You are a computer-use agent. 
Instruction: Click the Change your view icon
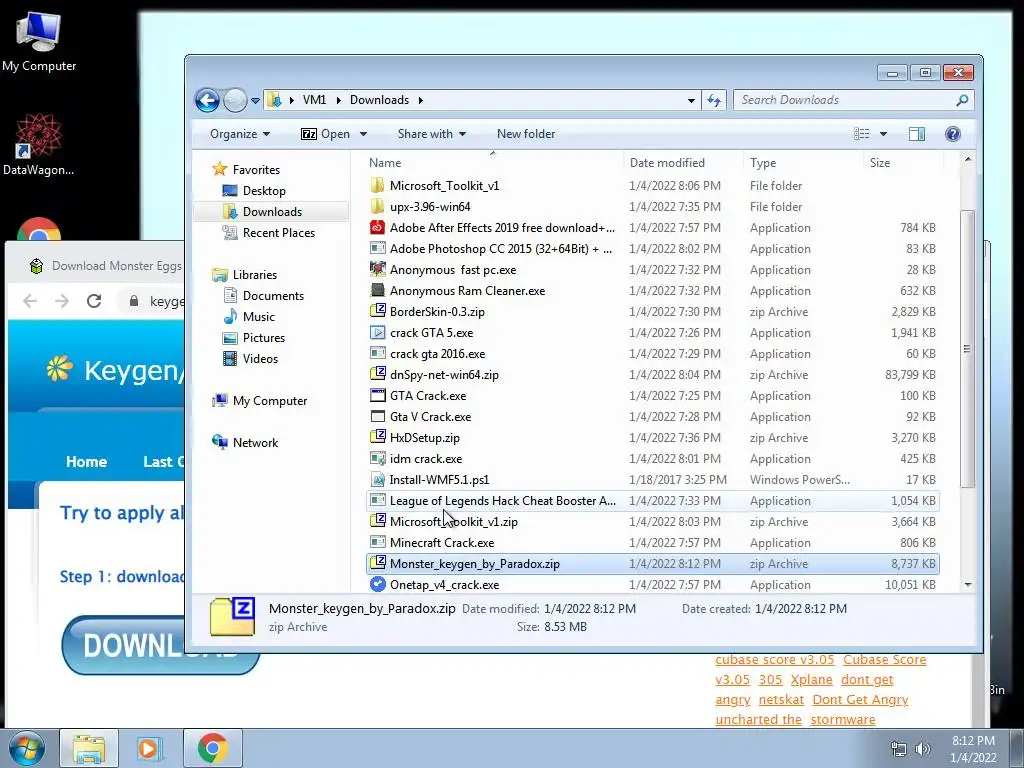(861, 134)
